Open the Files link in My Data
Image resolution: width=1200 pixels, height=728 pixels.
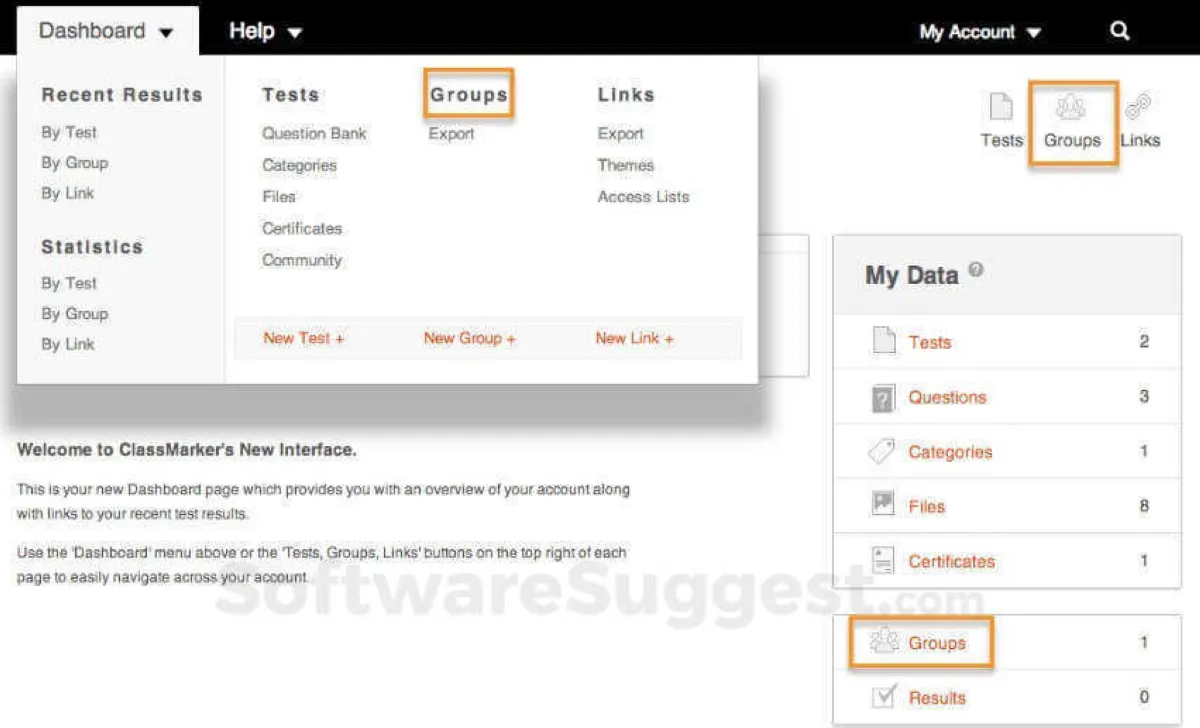click(x=926, y=506)
